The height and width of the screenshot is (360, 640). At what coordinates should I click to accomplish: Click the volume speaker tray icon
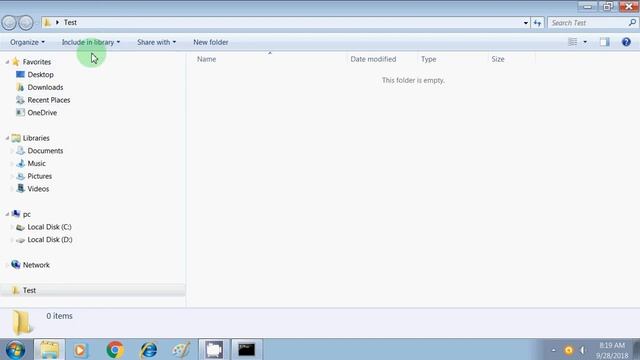click(x=582, y=350)
